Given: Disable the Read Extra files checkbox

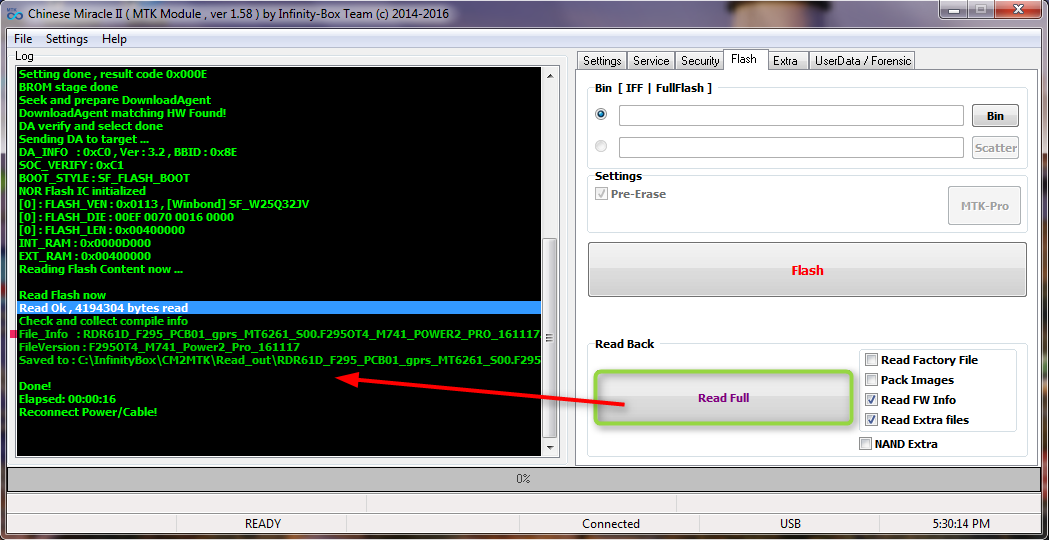Looking at the screenshot, I should (872, 420).
